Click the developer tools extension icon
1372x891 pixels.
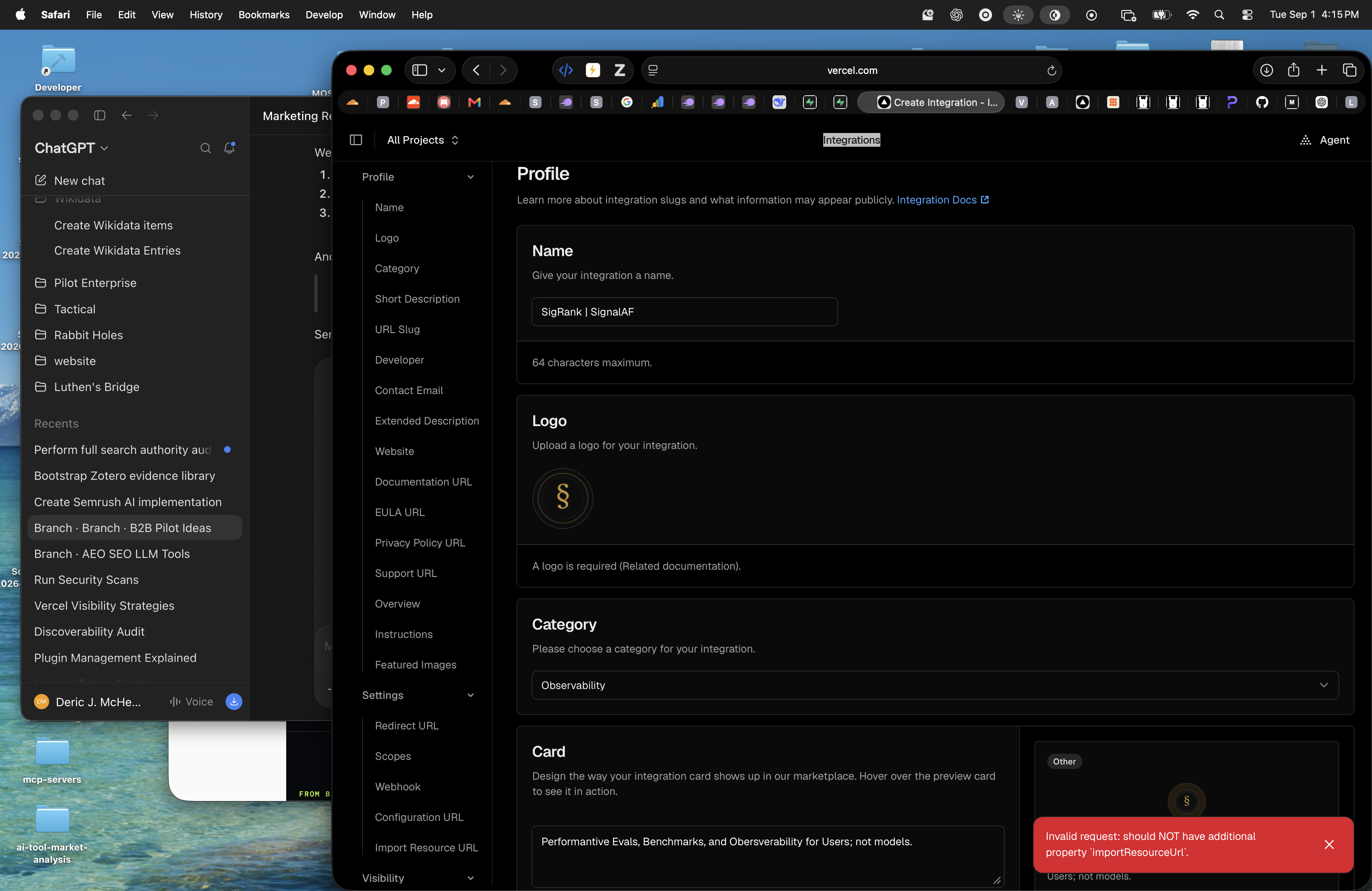pyautogui.click(x=566, y=70)
